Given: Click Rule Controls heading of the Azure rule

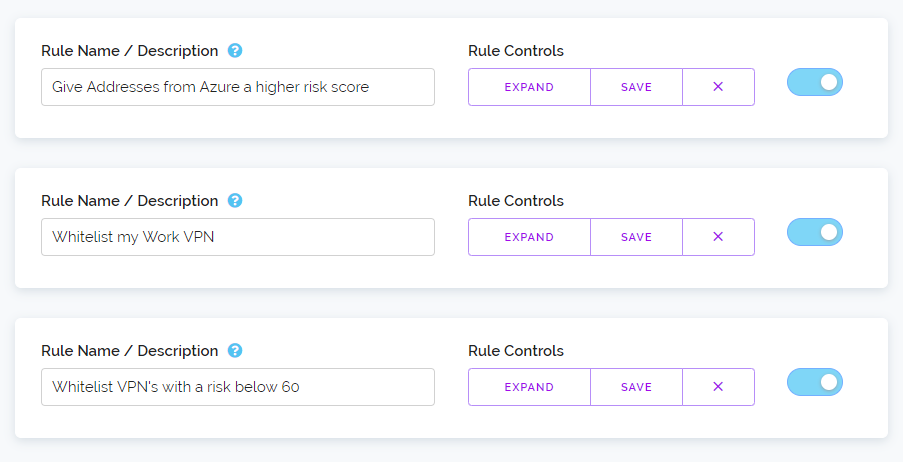Looking at the screenshot, I should (516, 51).
